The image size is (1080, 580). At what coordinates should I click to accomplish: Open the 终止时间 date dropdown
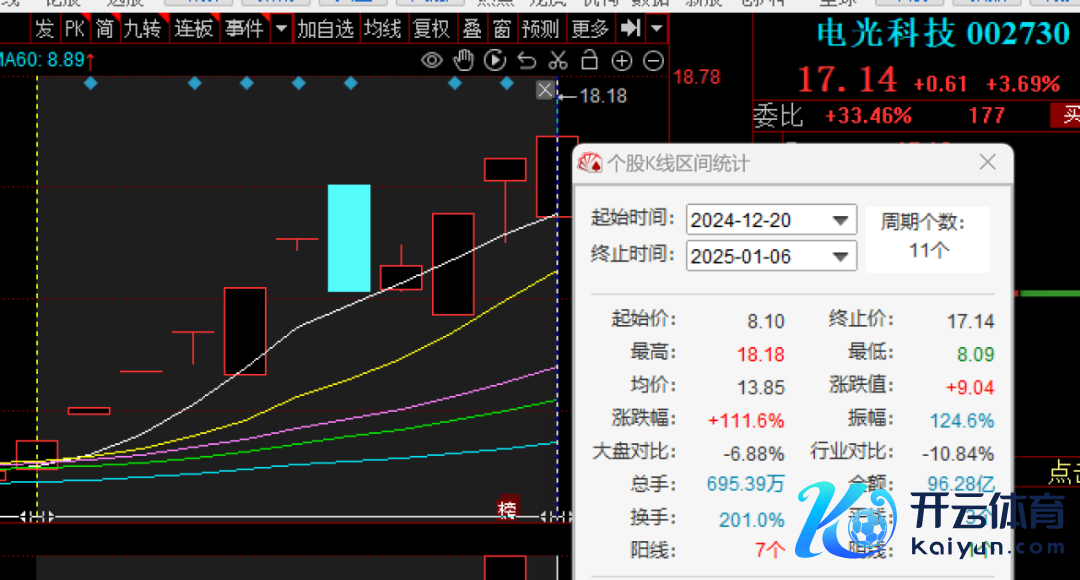(x=841, y=257)
